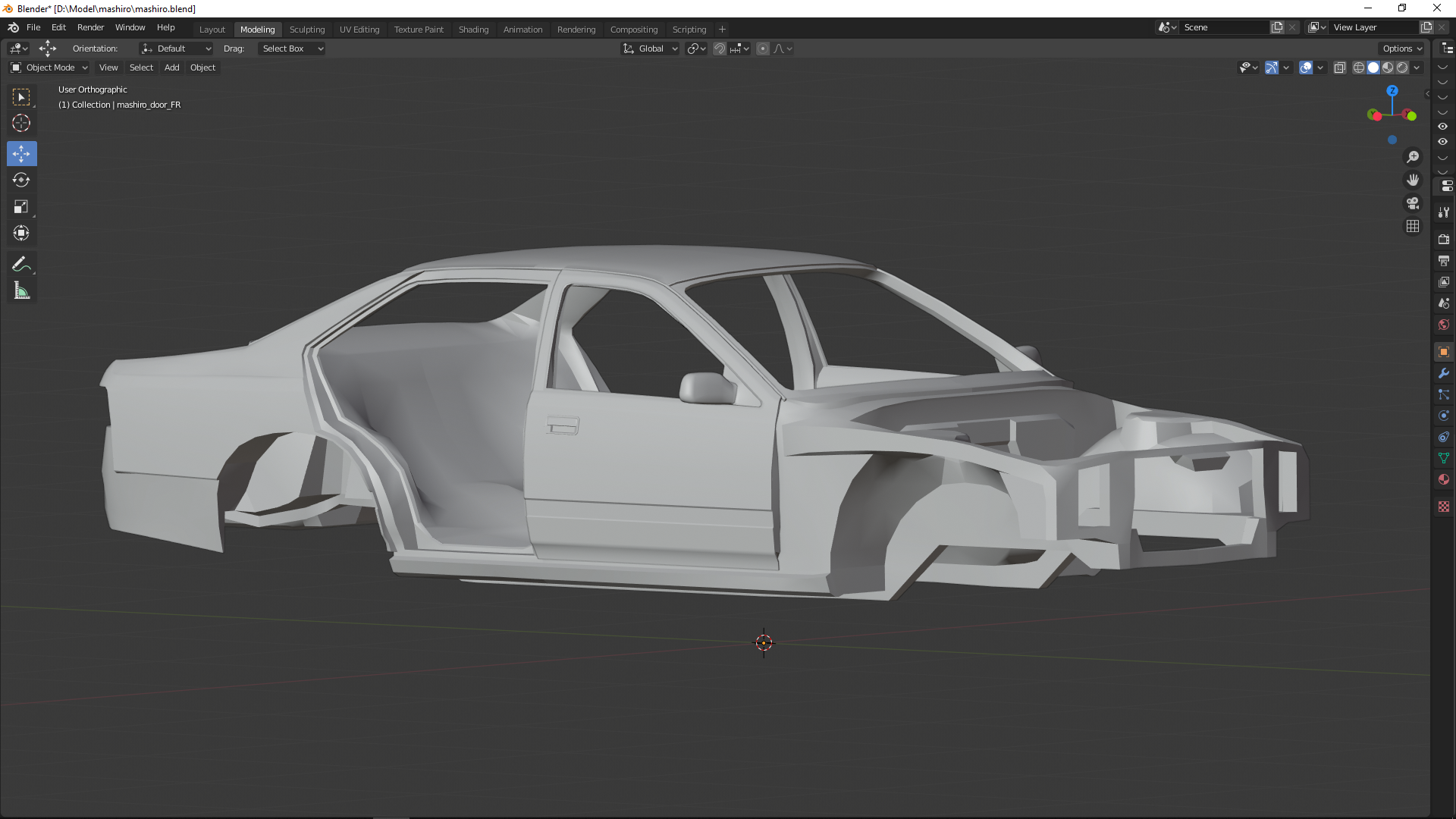The image size is (1456, 819).
Task: Activate the Measure tool
Action: 21,291
